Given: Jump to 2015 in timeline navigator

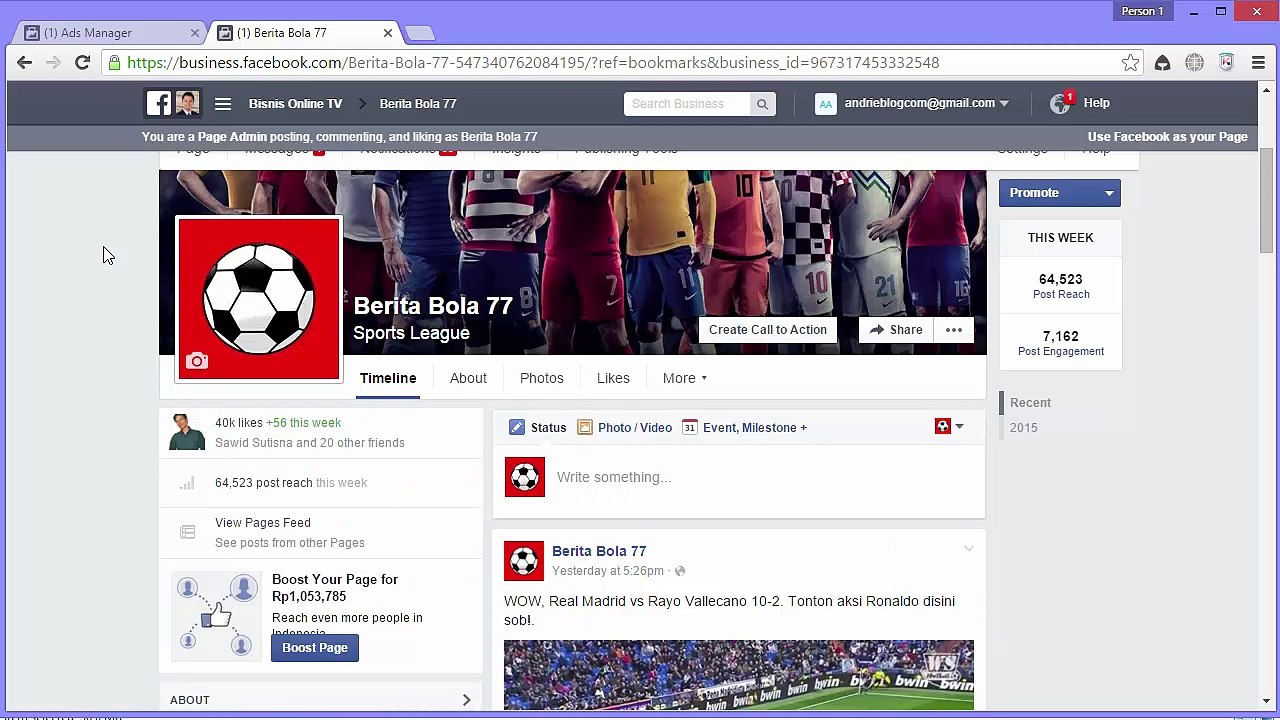Looking at the screenshot, I should (1024, 428).
